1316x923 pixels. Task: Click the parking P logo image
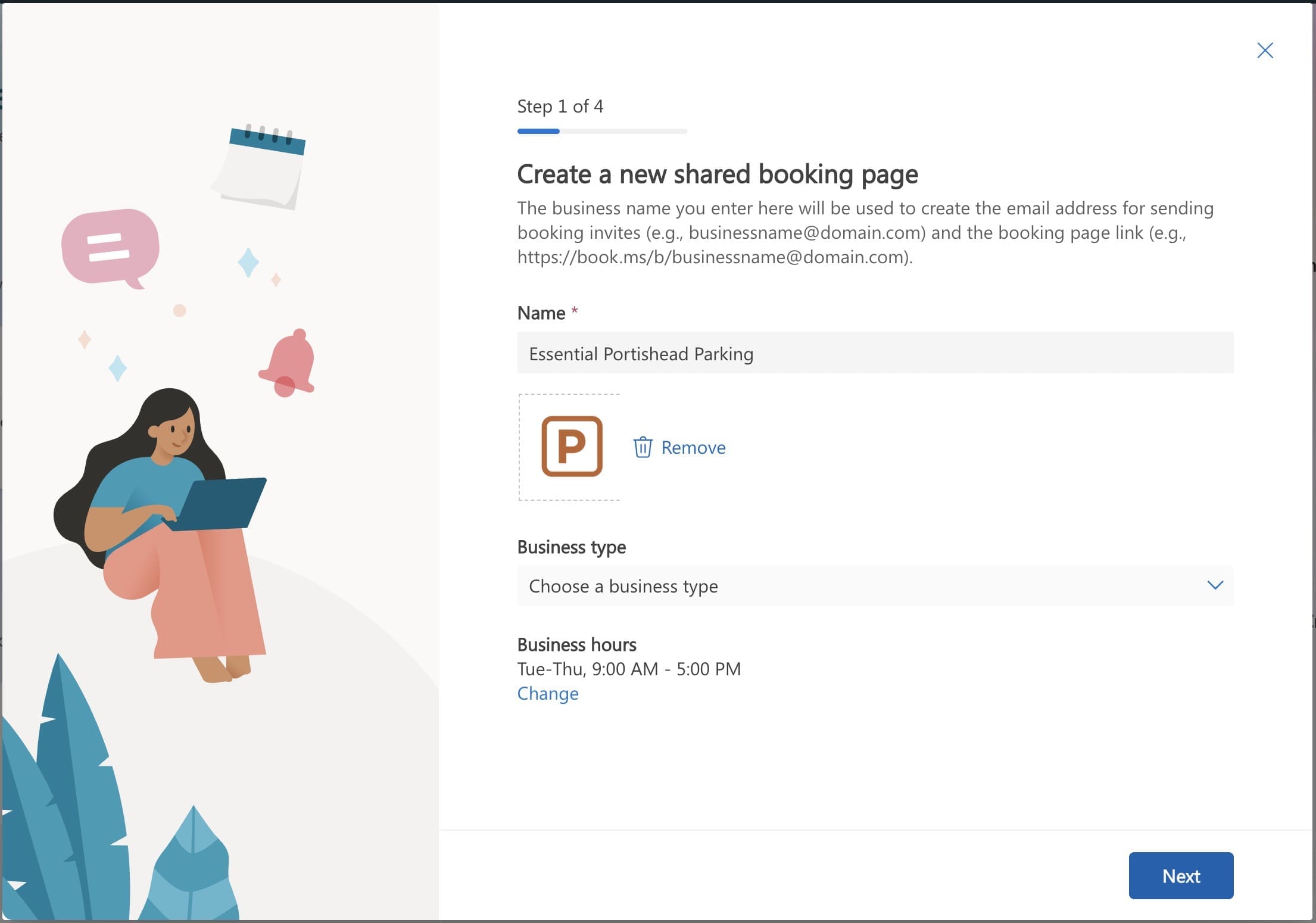[572, 447]
